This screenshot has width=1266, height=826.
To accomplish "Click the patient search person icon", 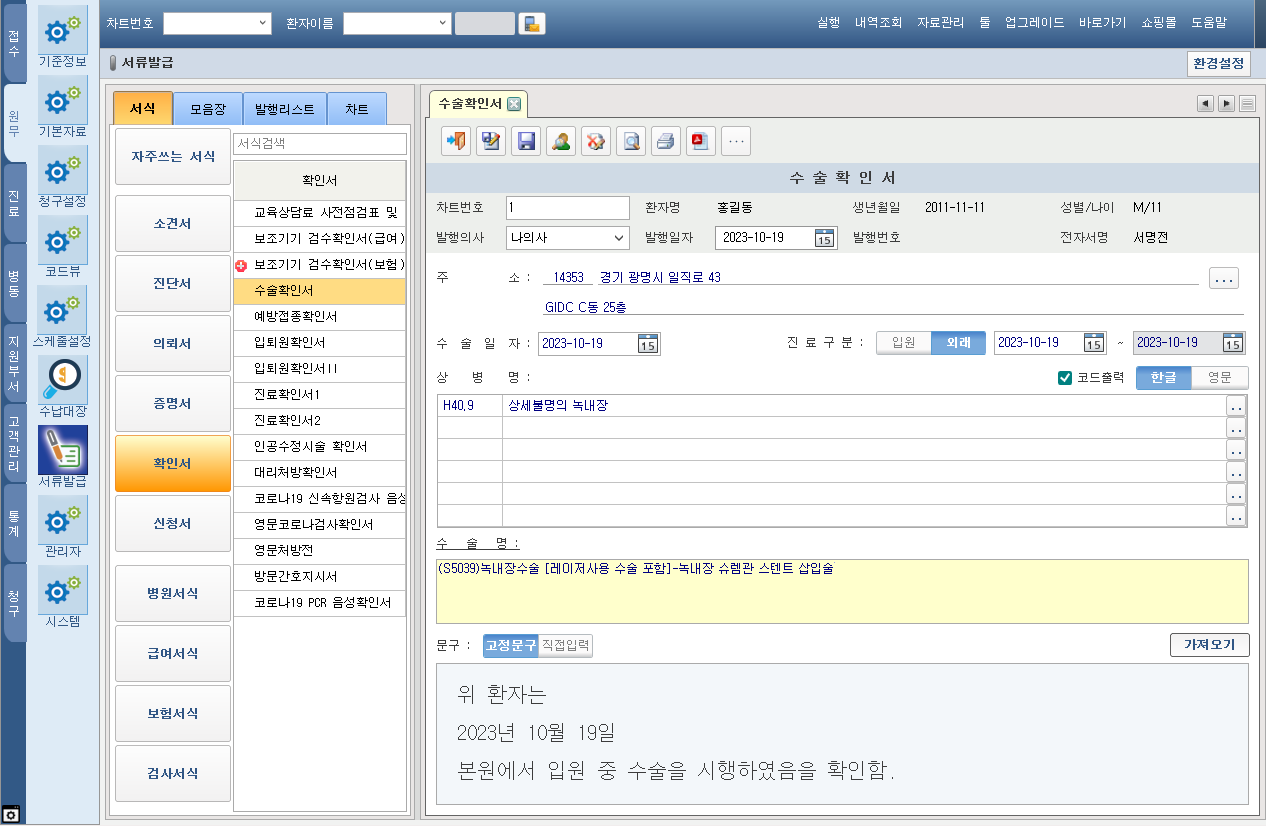I will (x=561, y=142).
